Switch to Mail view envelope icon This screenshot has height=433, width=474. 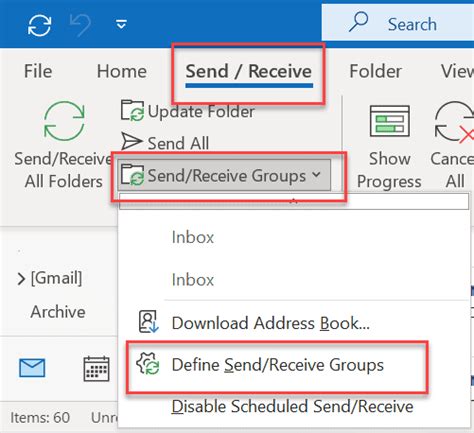click(x=32, y=368)
